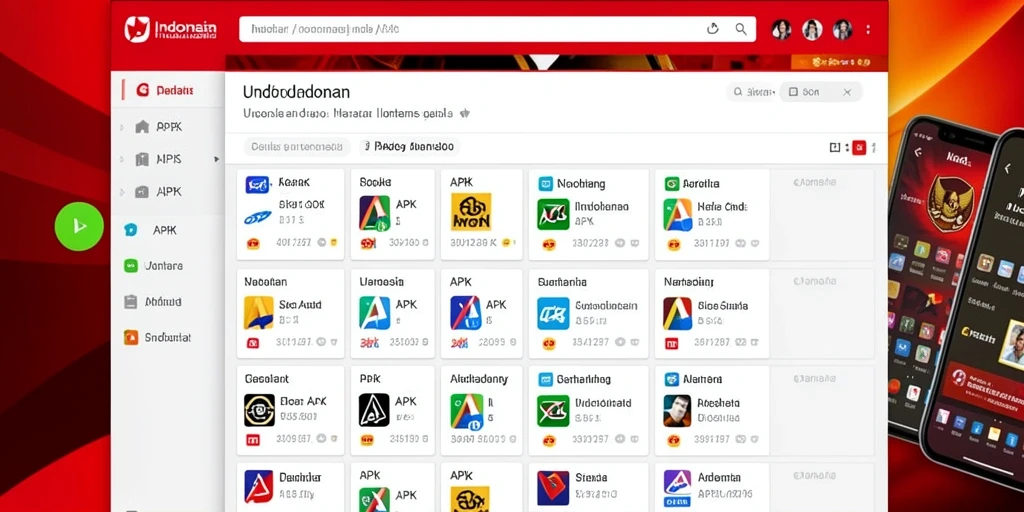This screenshot has height=512, width=1024.
Task: Select NPIS in the sidebar
Action: 168,159
